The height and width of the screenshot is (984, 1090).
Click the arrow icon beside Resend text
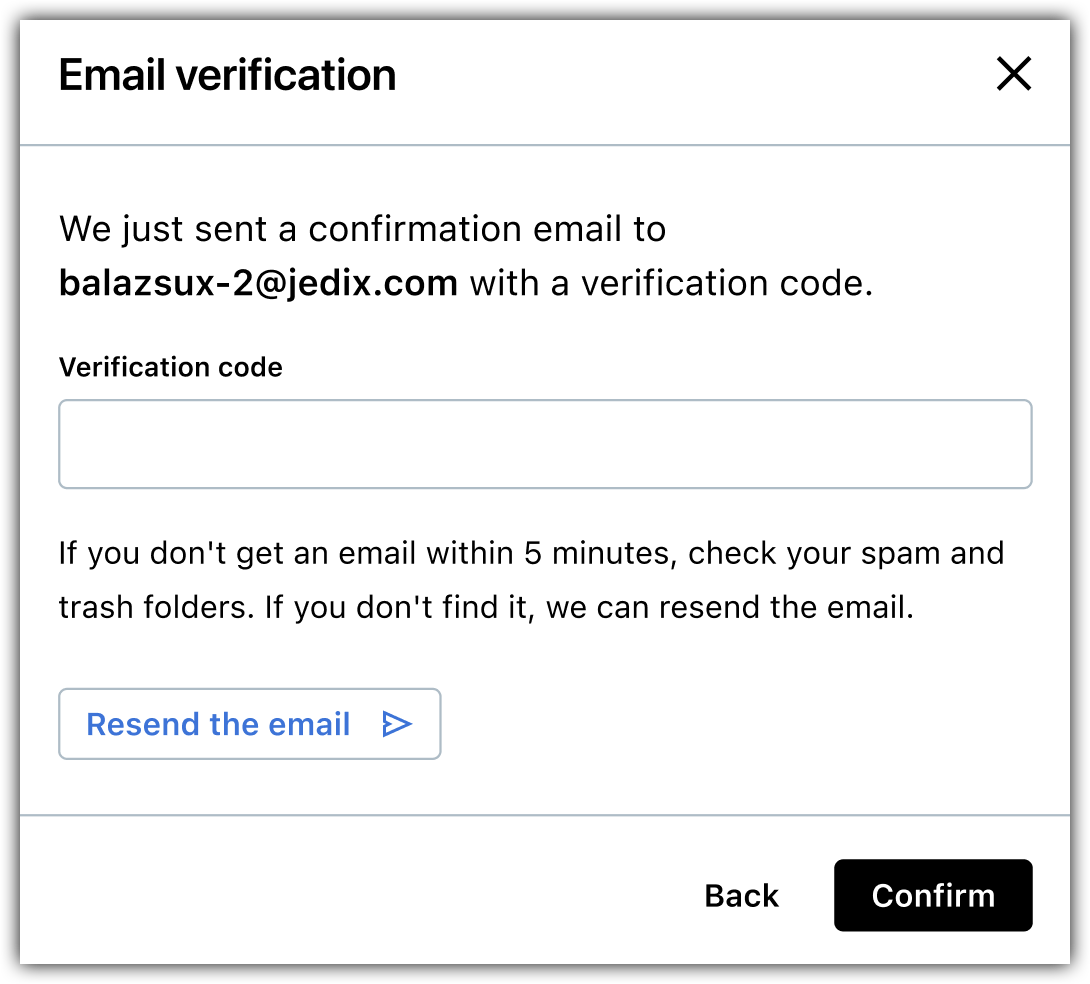tap(397, 724)
